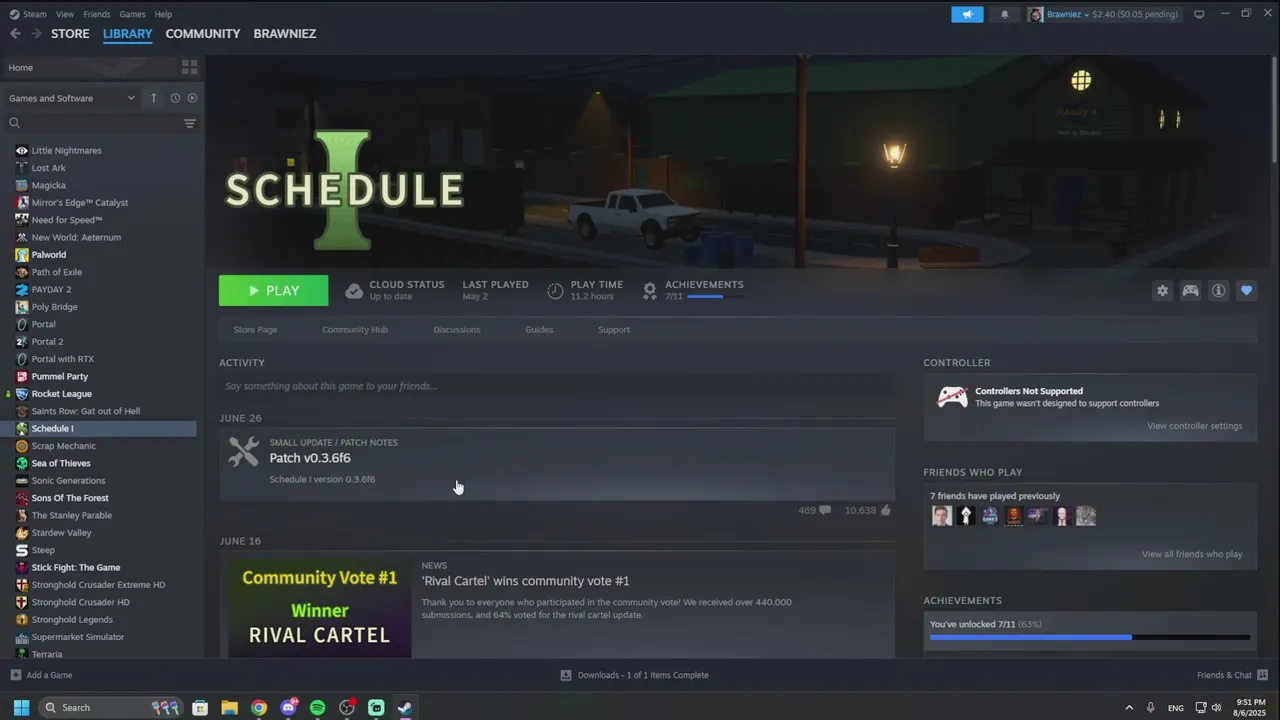Viewport: 1280px width, 720px height.
Task: Go to the STORE tab
Action: (70, 33)
